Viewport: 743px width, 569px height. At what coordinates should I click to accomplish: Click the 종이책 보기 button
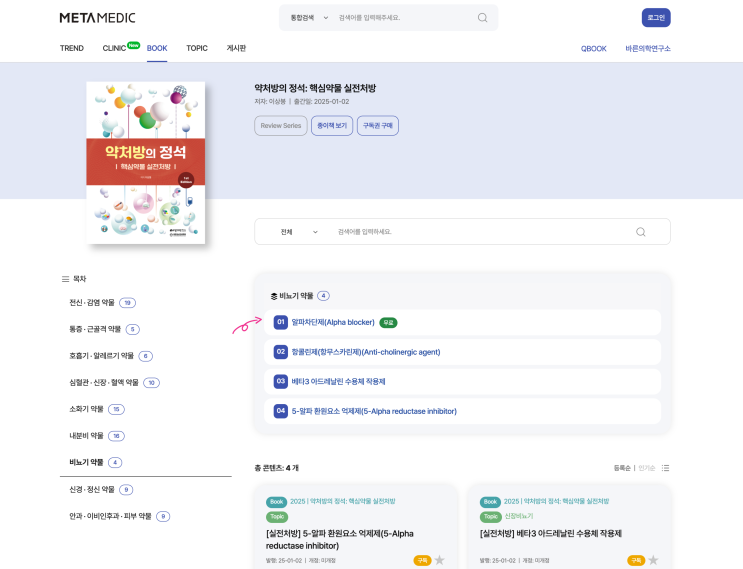(332, 126)
